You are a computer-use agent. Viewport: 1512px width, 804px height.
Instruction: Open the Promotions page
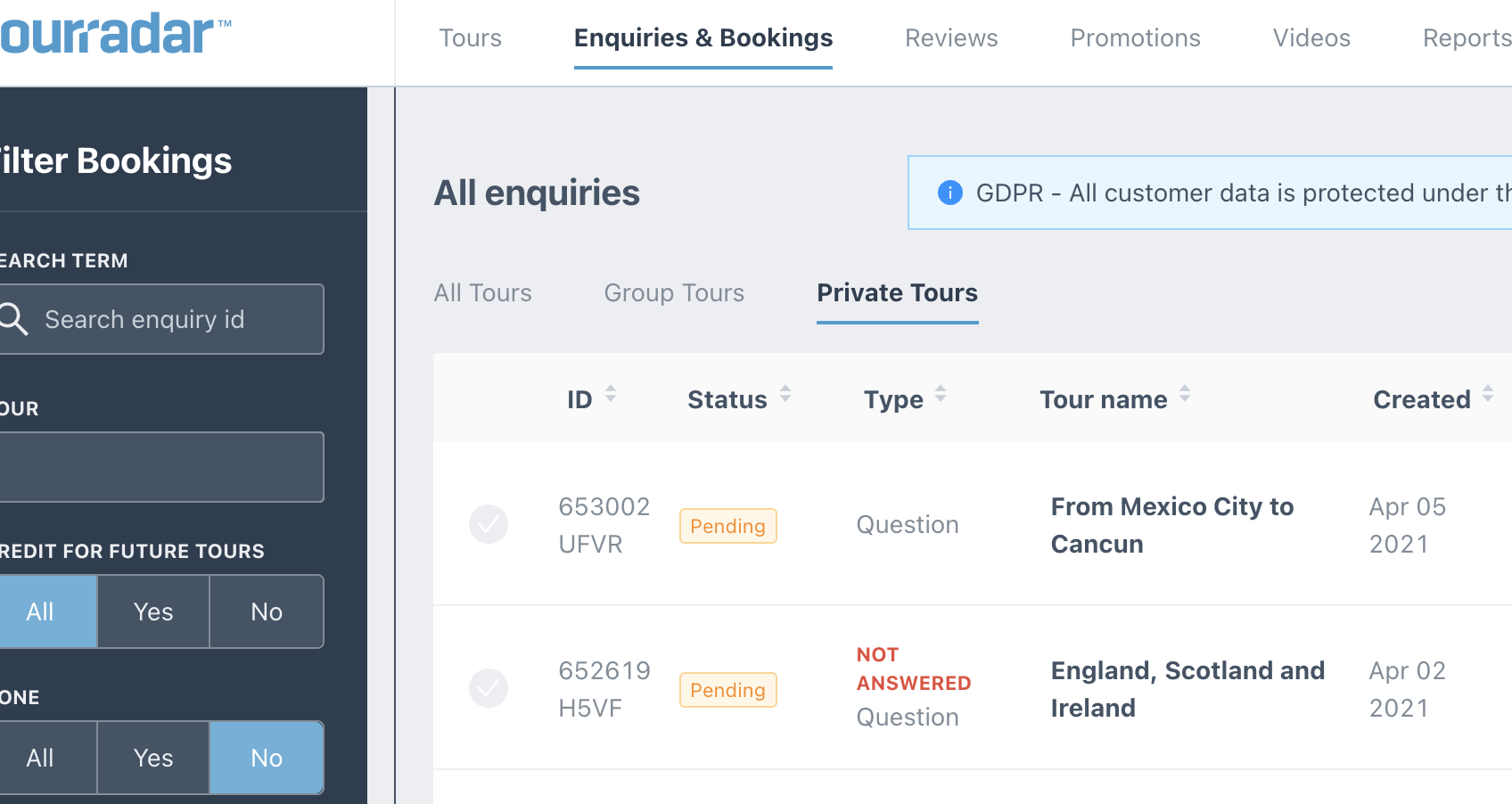coord(1135,37)
